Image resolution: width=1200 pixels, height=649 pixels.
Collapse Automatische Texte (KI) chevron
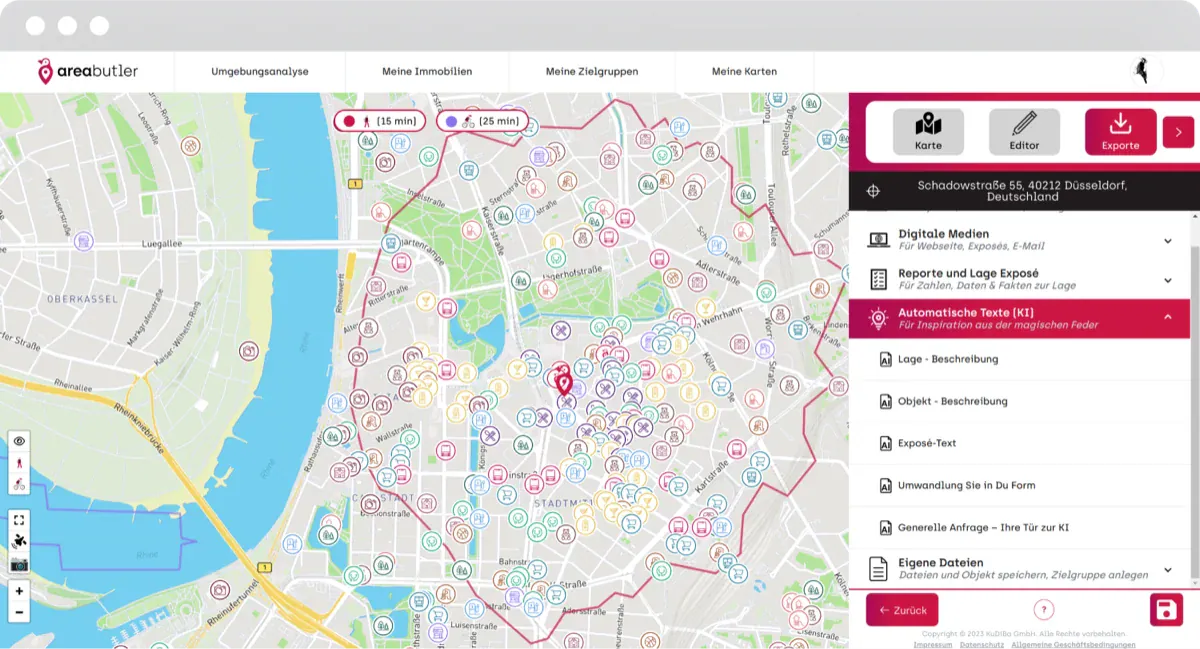1167,317
